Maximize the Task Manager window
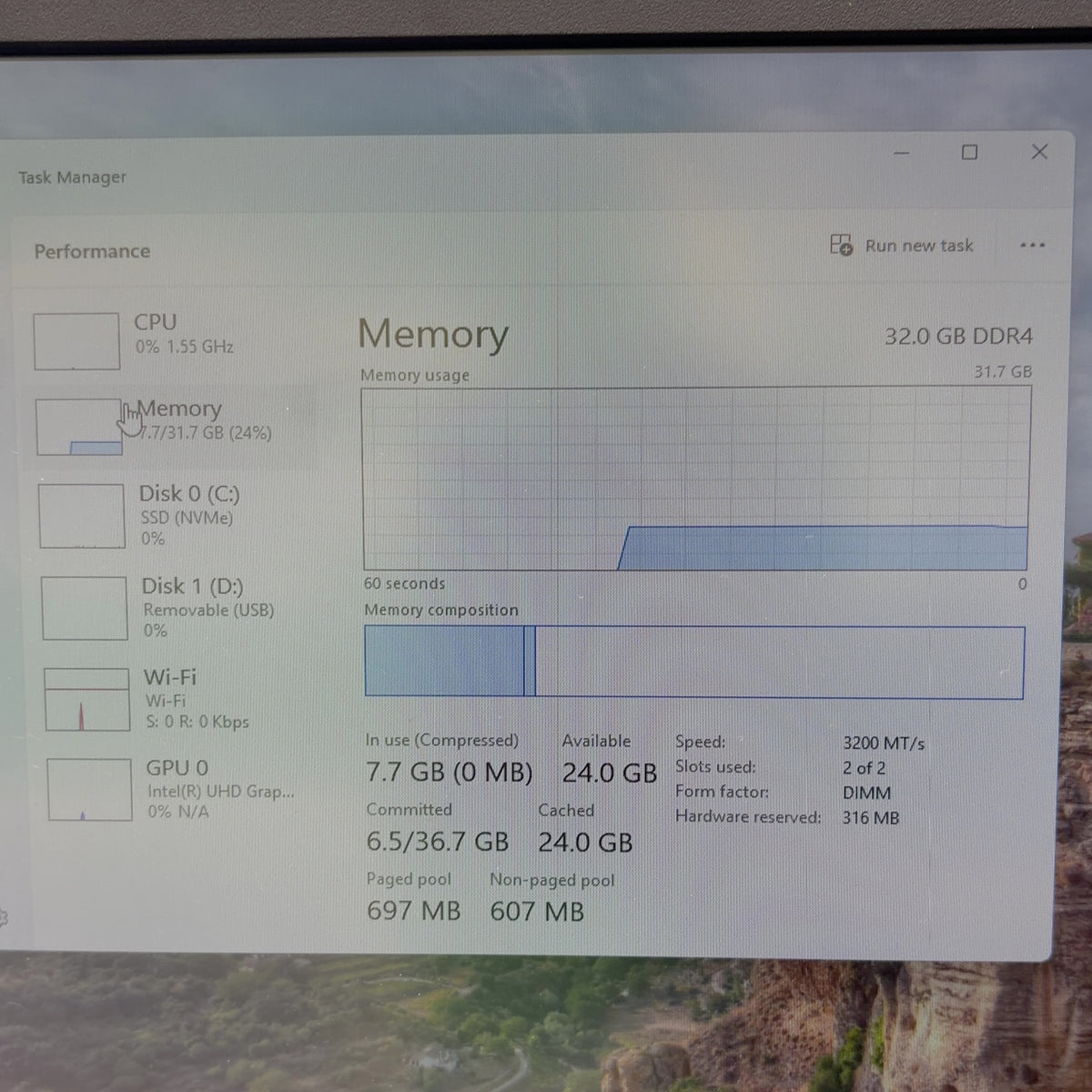The height and width of the screenshot is (1092, 1092). coord(970,152)
